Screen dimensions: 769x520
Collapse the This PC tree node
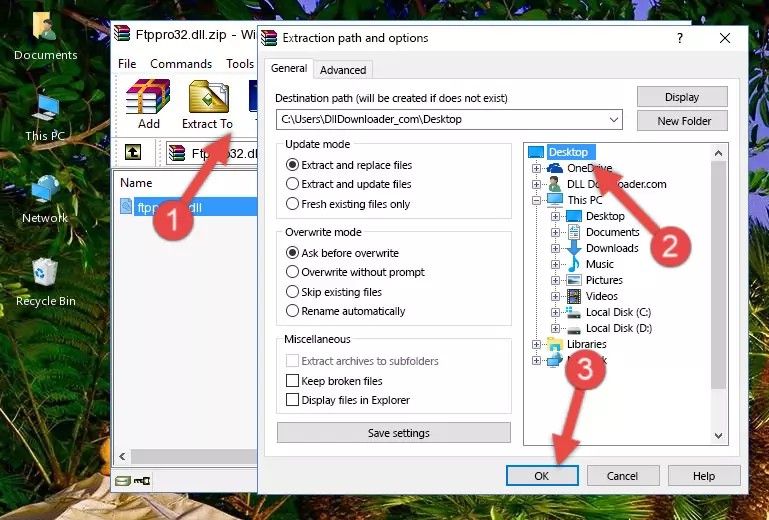(x=536, y=200)
